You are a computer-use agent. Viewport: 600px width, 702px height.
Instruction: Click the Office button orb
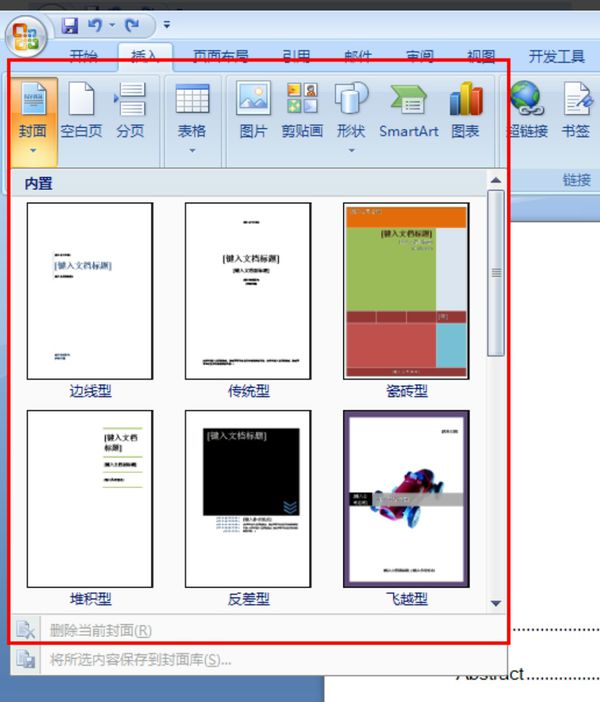[26, 37]
